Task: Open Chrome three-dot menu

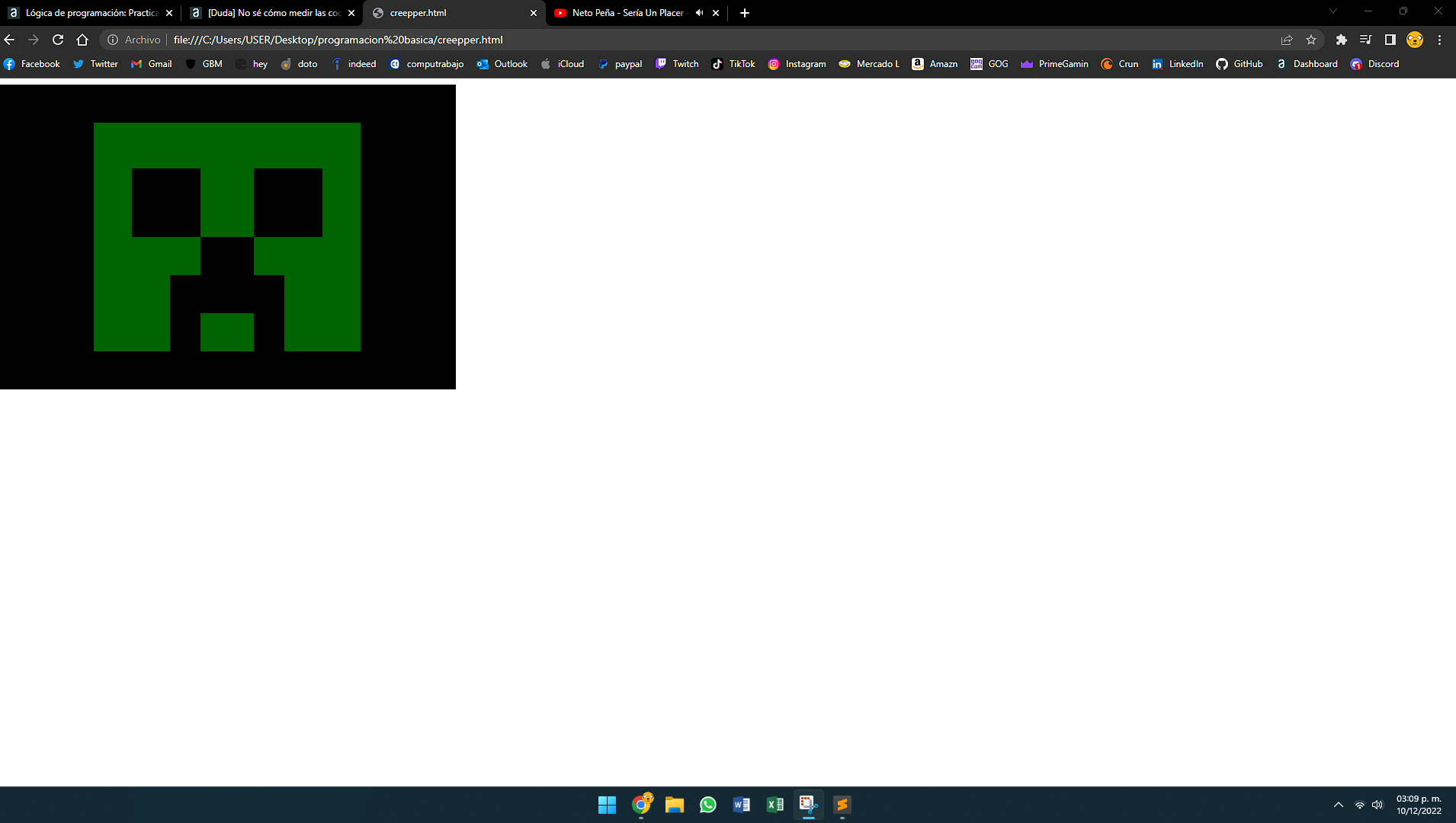Action: pos(1439,40)
